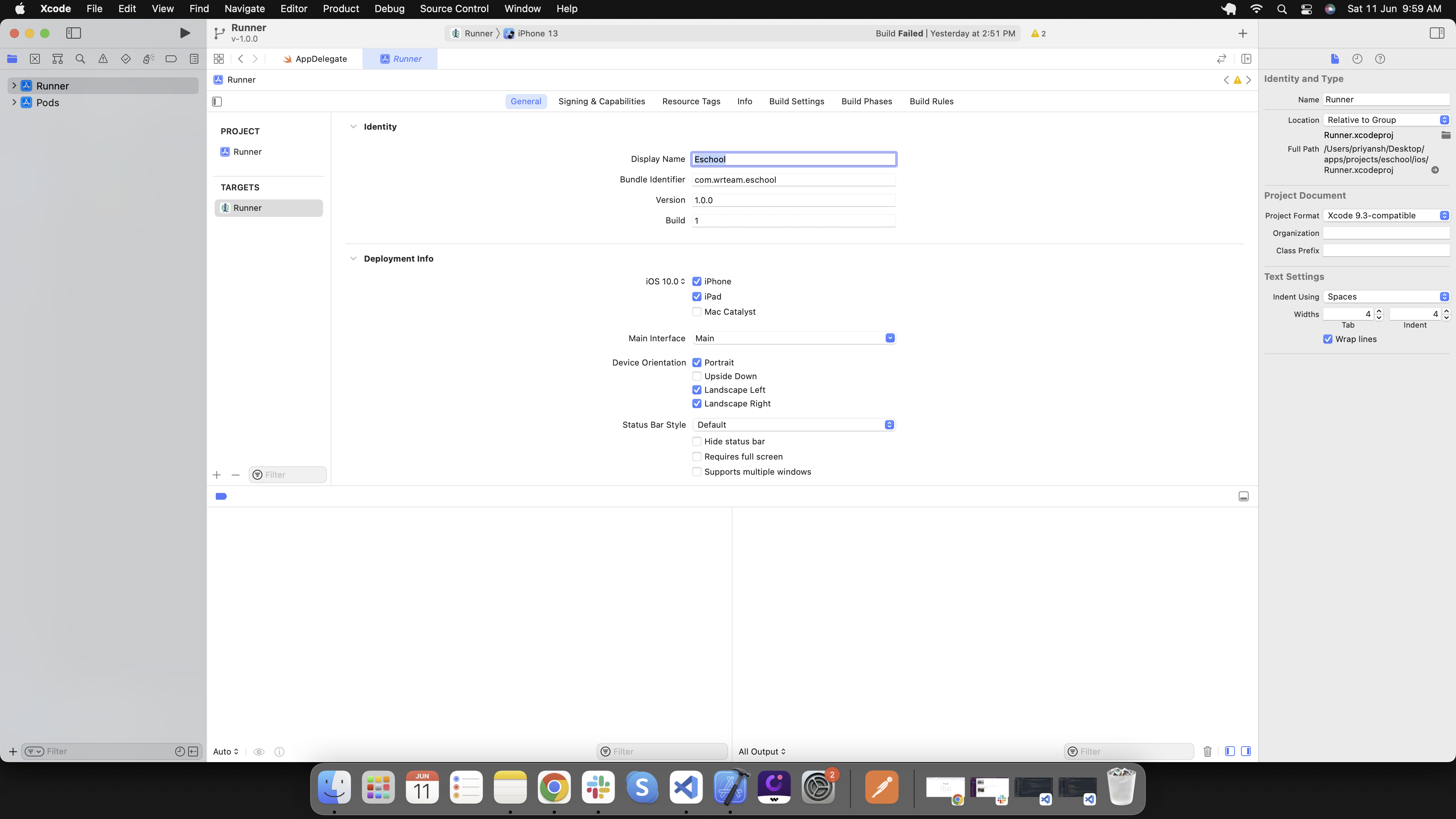Toggle the right inspector panel icon
Screen dimensions: 1456x819
click(1437, 33)
